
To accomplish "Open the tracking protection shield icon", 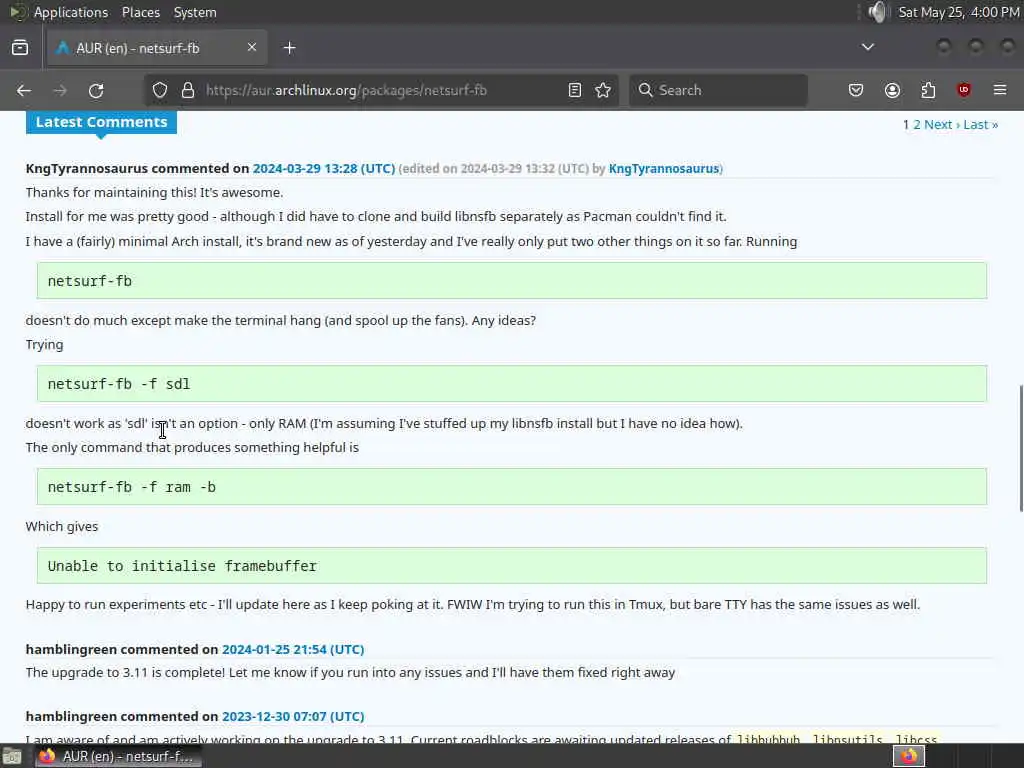I will point(160,90).
